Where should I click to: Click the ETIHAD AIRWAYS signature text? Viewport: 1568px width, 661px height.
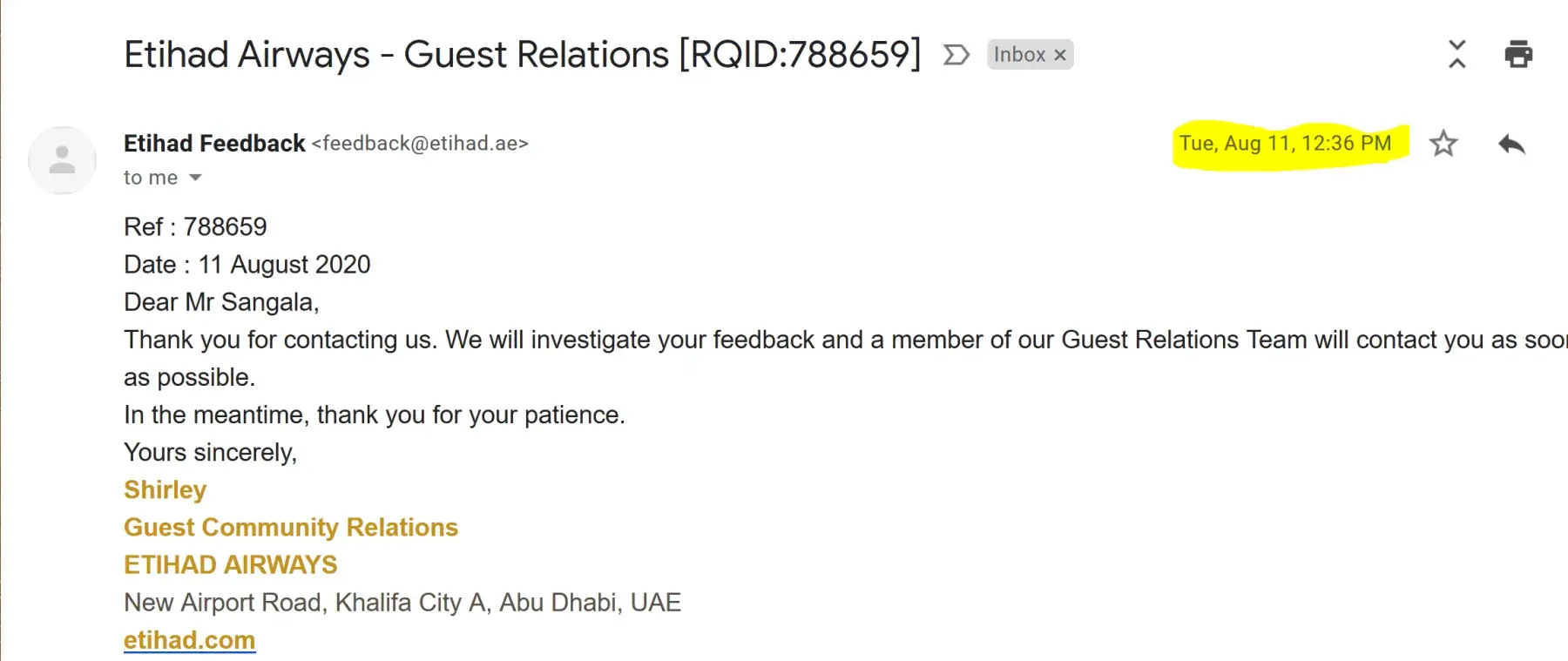(x=230, y=565)
